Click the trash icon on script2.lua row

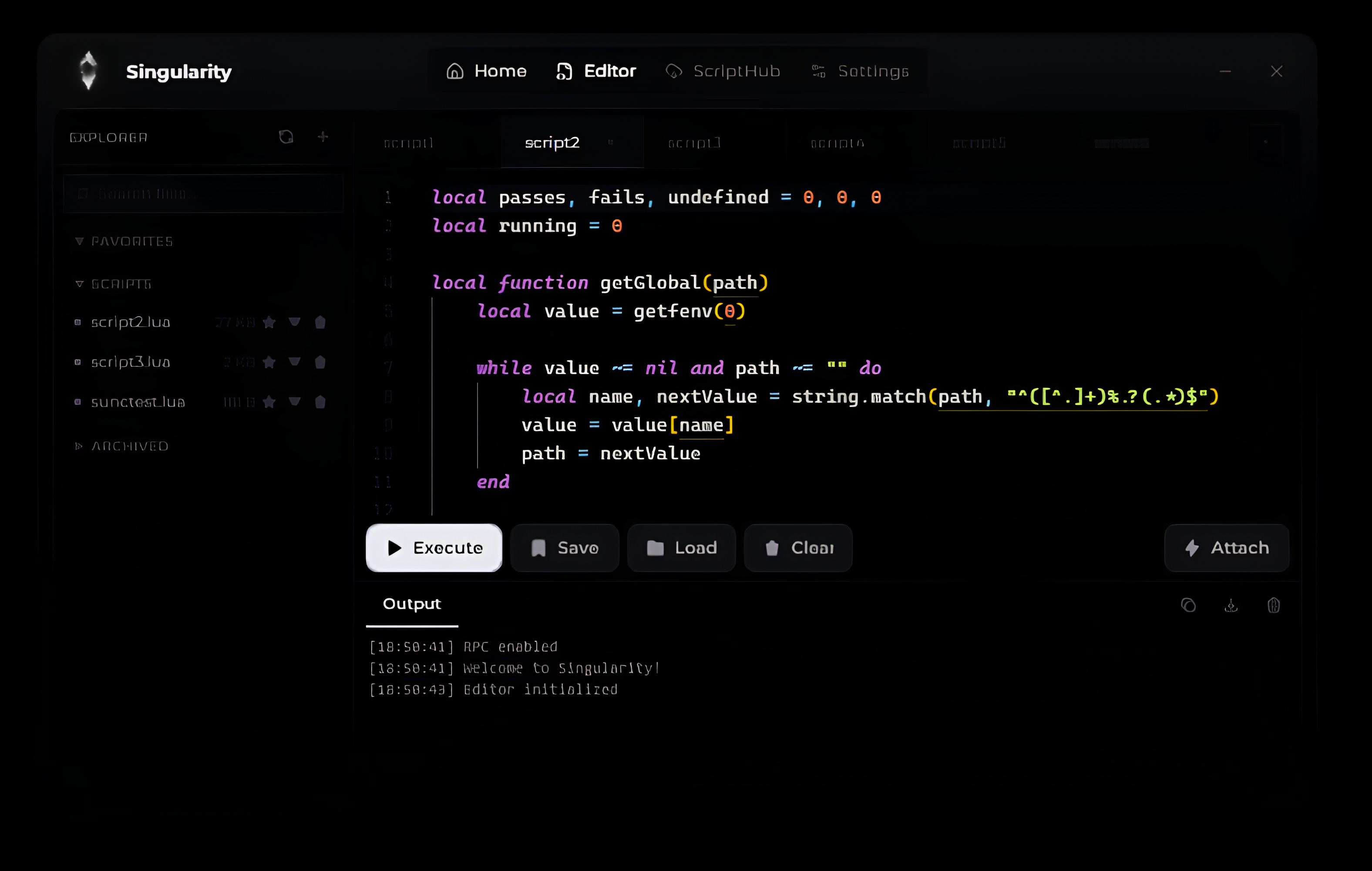320,323
